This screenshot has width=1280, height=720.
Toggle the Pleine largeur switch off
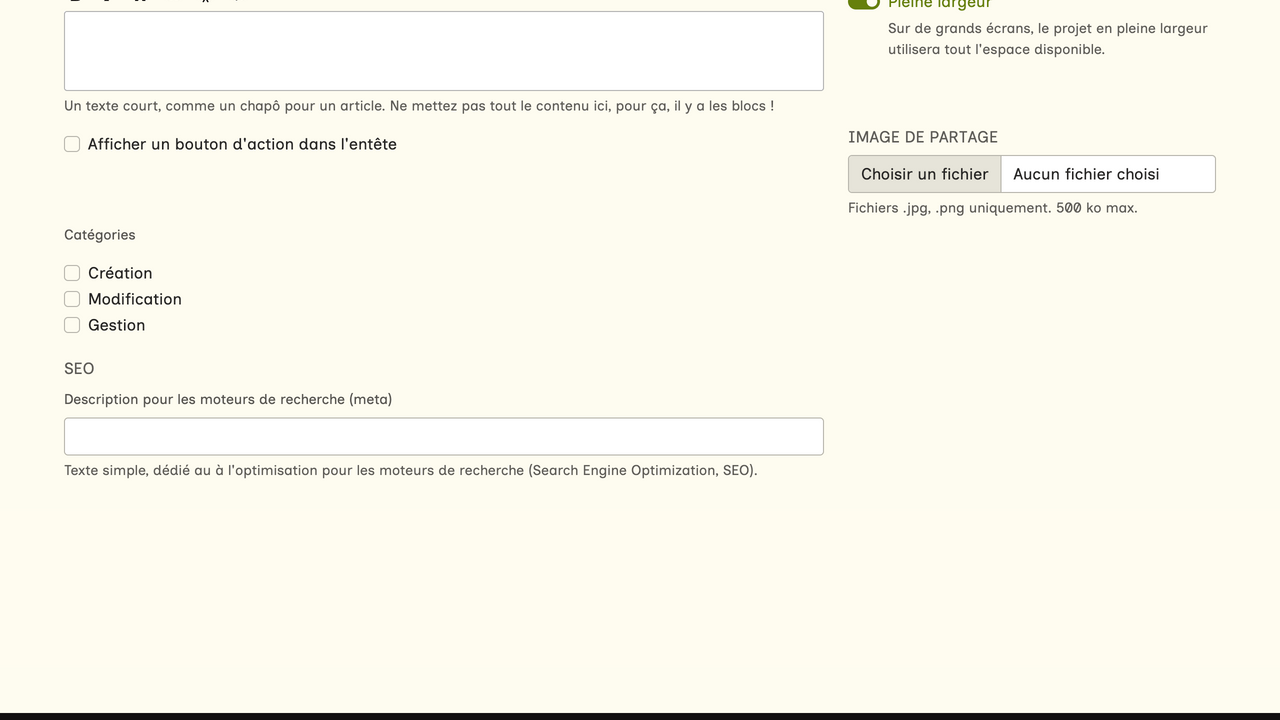point(864,3)
